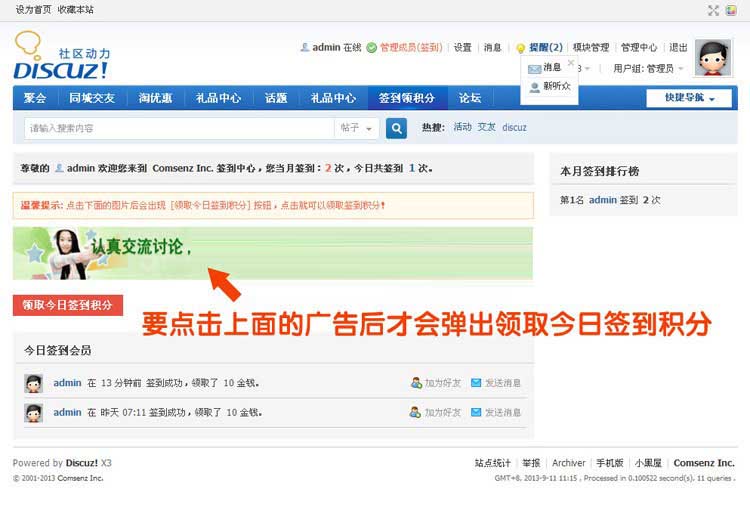Click the 领取今日签到积分 button

click(x=68, y=305)
